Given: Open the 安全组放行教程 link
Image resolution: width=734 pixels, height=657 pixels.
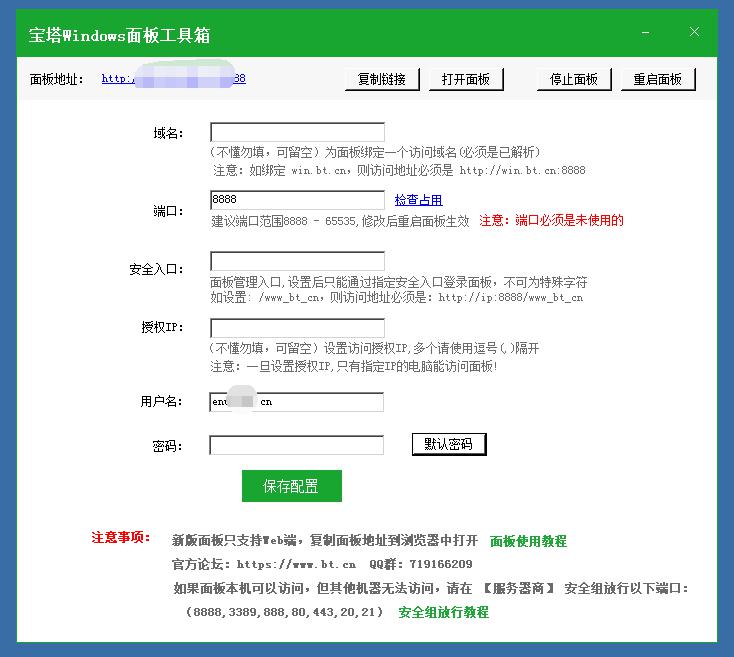Looking at the screenshot, I should 443,612.
